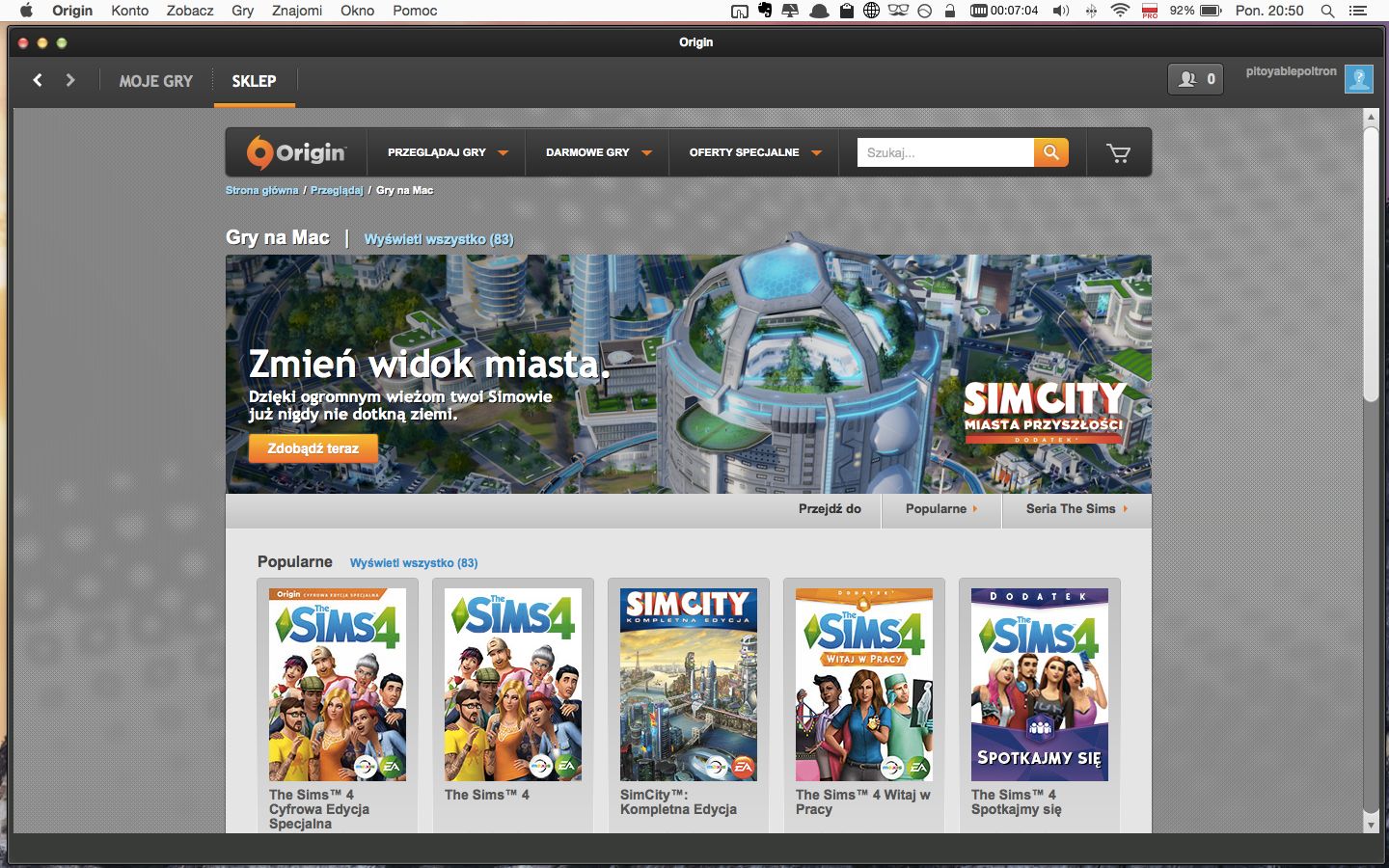Expand the OFERTY SPECJALNE dropdown
This screenshot has width=1389, height=868.
[755, 152]
